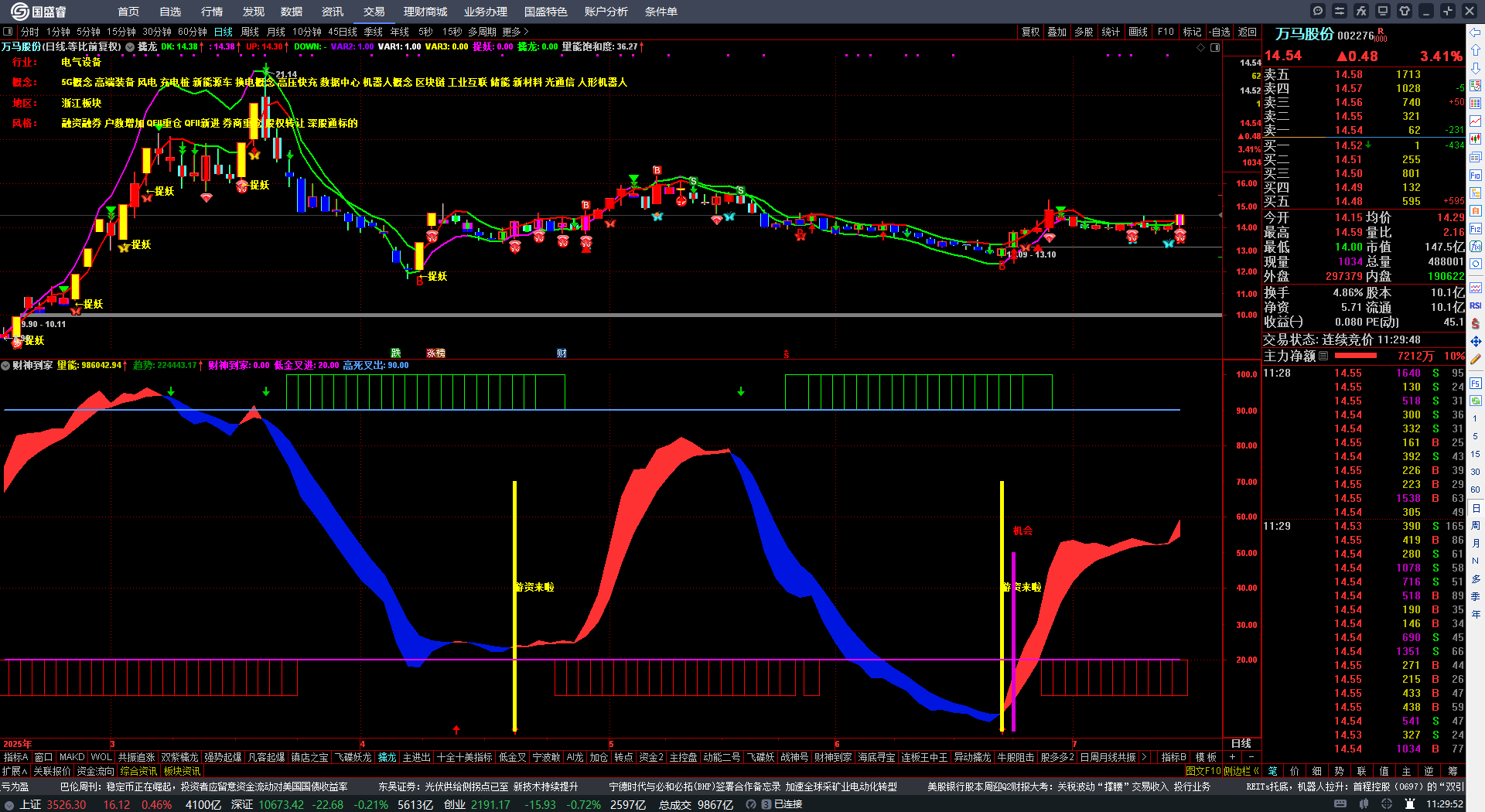Click the F12 trade sidebar icon
The width and height of the screenshot is (1485, 812).
click(1476, 229)
